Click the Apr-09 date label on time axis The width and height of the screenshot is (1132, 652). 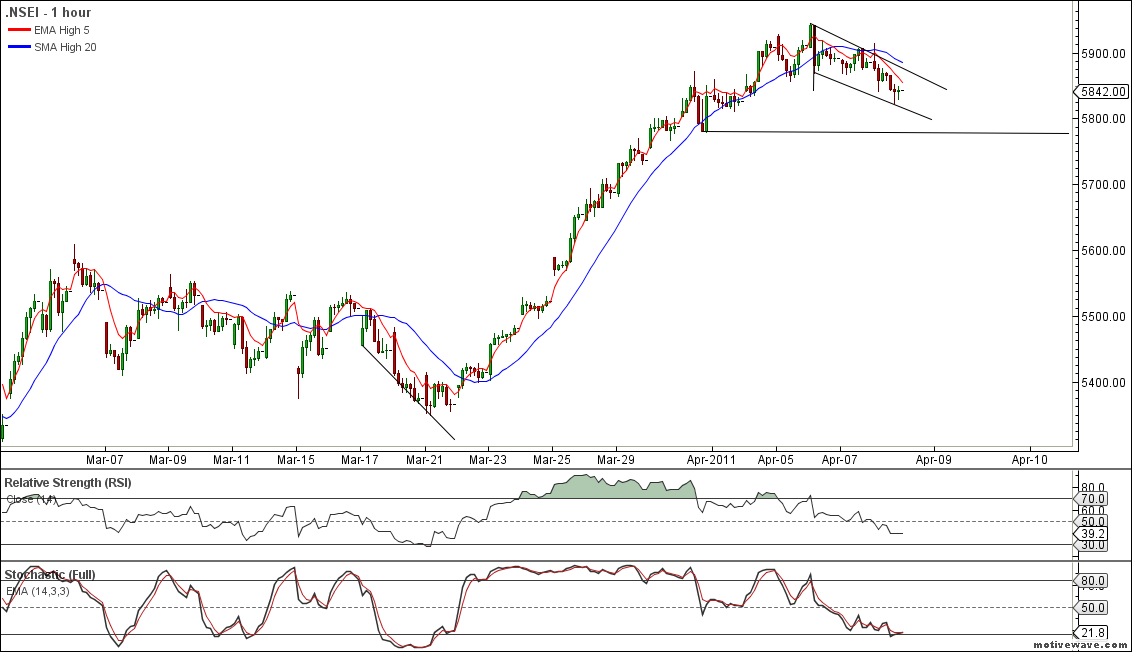point(934,459)
